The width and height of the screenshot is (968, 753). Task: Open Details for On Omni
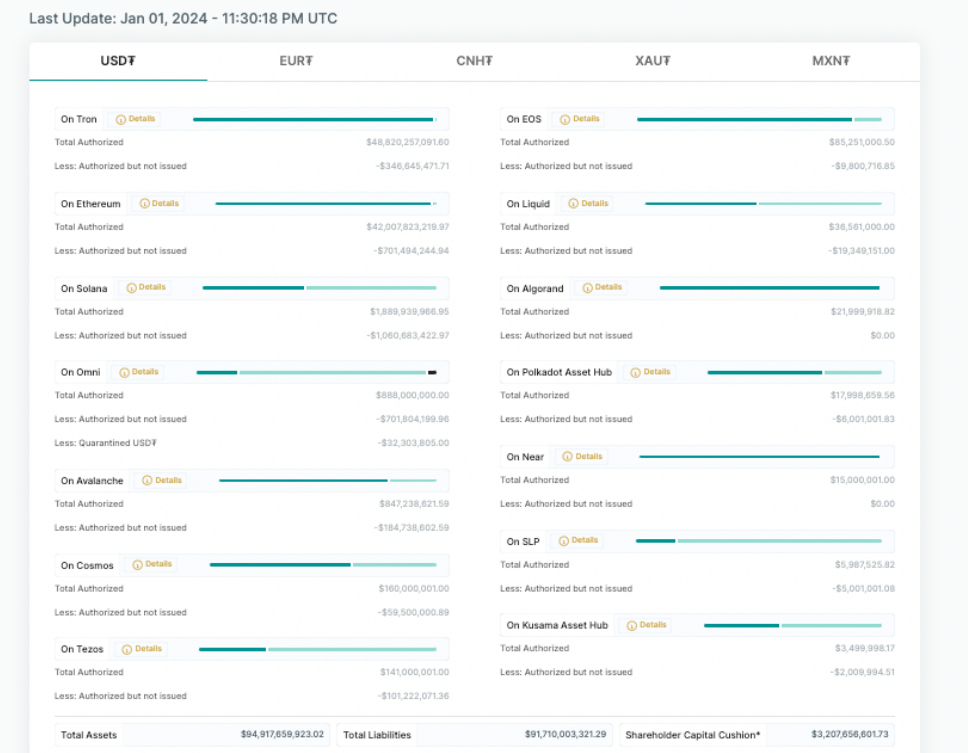click(x=139, y=372)
